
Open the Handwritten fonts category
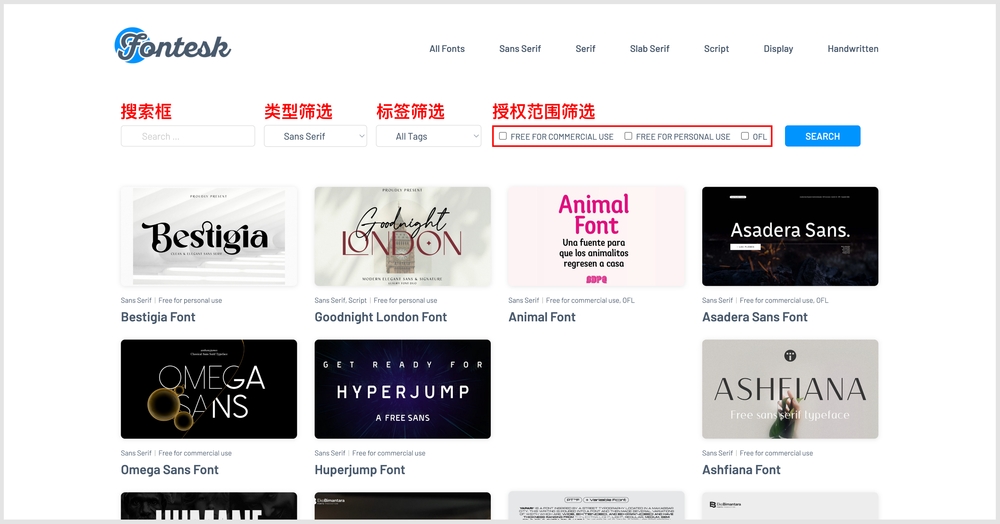pyautogui.click(x=852, y=49)
